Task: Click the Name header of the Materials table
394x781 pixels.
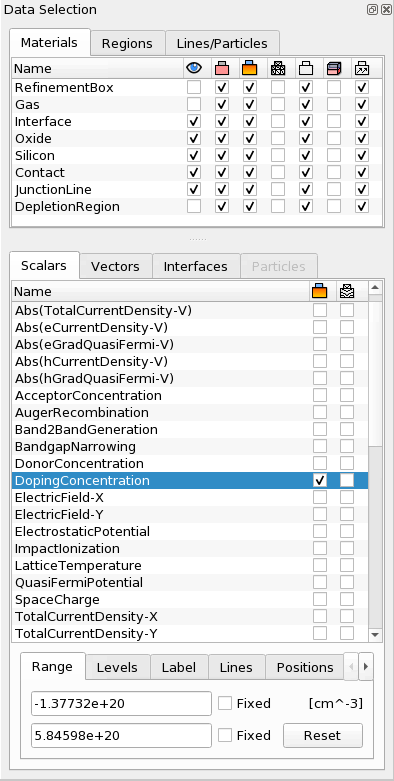Action: 97,68
